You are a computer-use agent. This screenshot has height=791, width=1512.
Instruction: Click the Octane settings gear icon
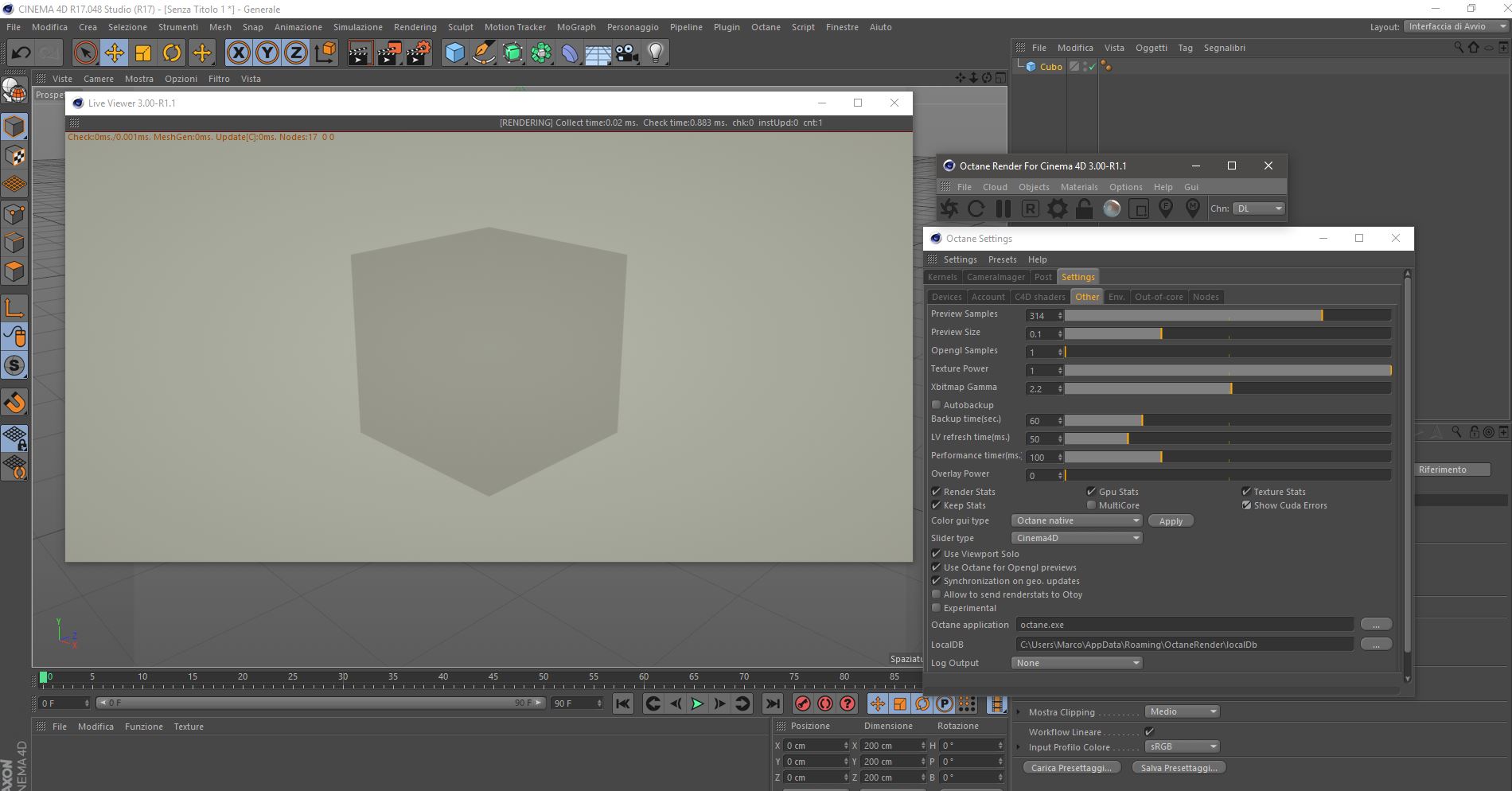point(1057,208)
